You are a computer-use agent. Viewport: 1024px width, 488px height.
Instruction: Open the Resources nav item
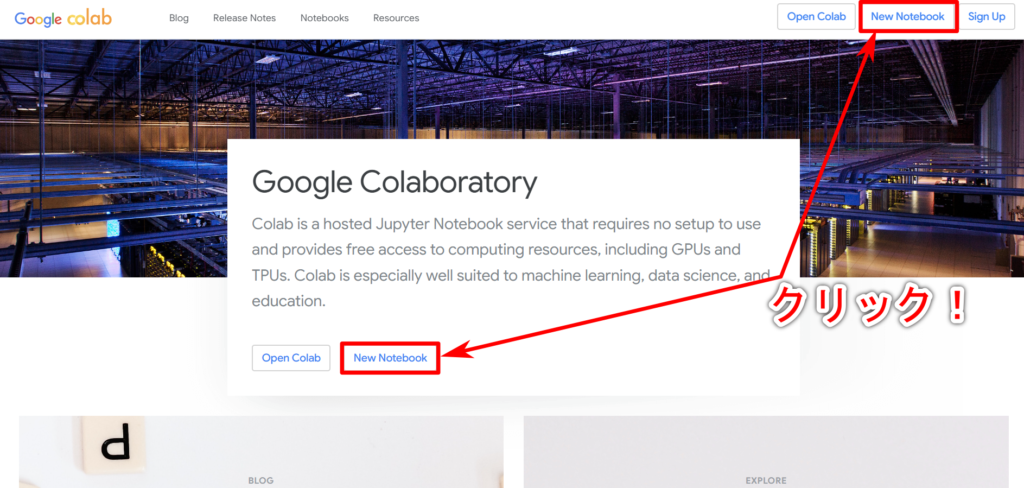click(x=396, y=18)
